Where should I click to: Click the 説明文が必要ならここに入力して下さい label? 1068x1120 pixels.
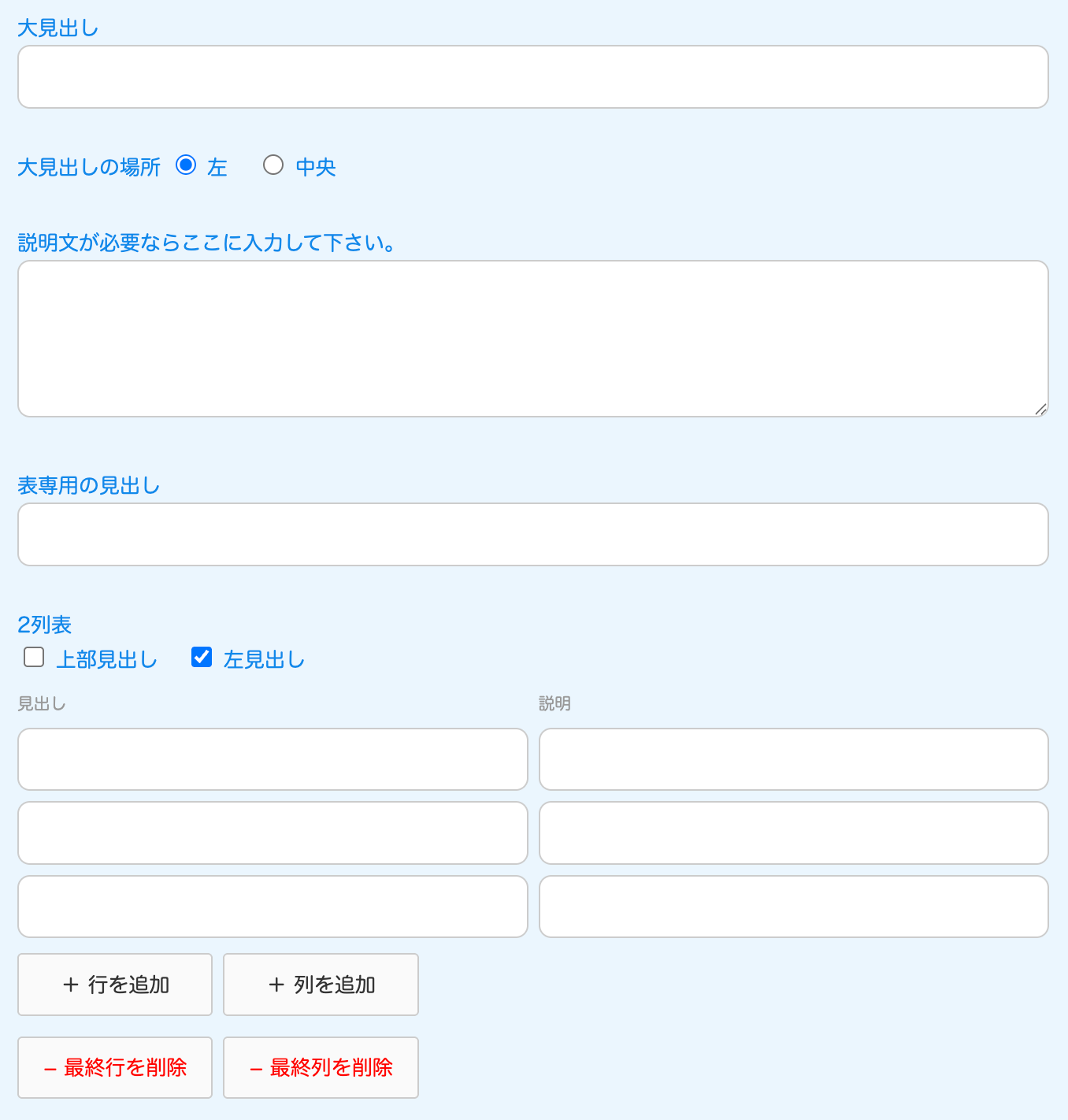[206, 243]
